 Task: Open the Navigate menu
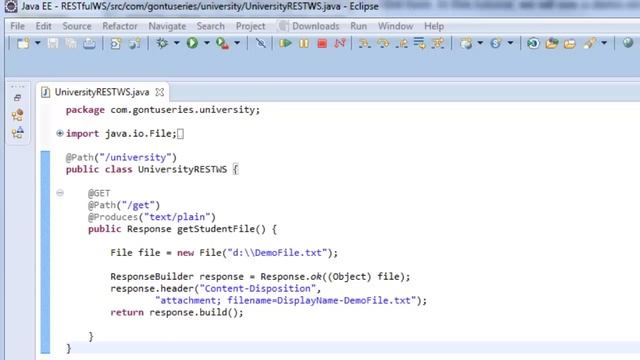167,26
